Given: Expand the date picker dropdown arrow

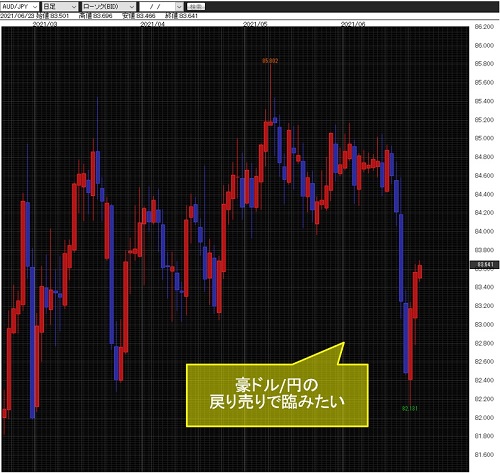Looking at the screenshot, I should 179,6.
